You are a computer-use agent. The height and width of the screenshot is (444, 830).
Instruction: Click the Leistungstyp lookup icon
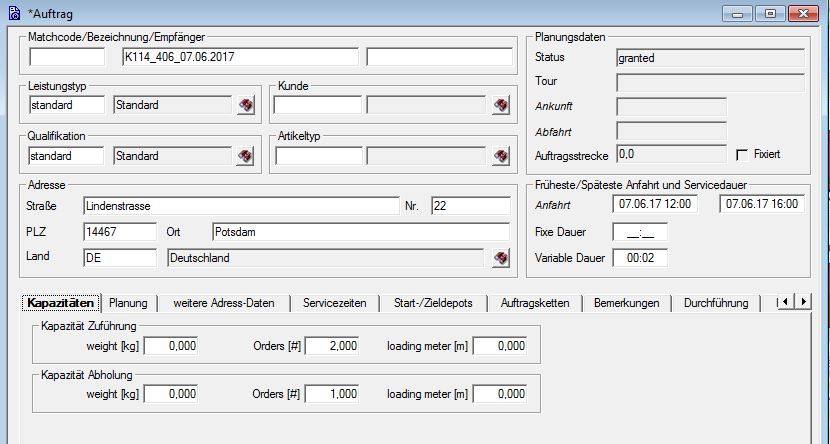[245, 105]
